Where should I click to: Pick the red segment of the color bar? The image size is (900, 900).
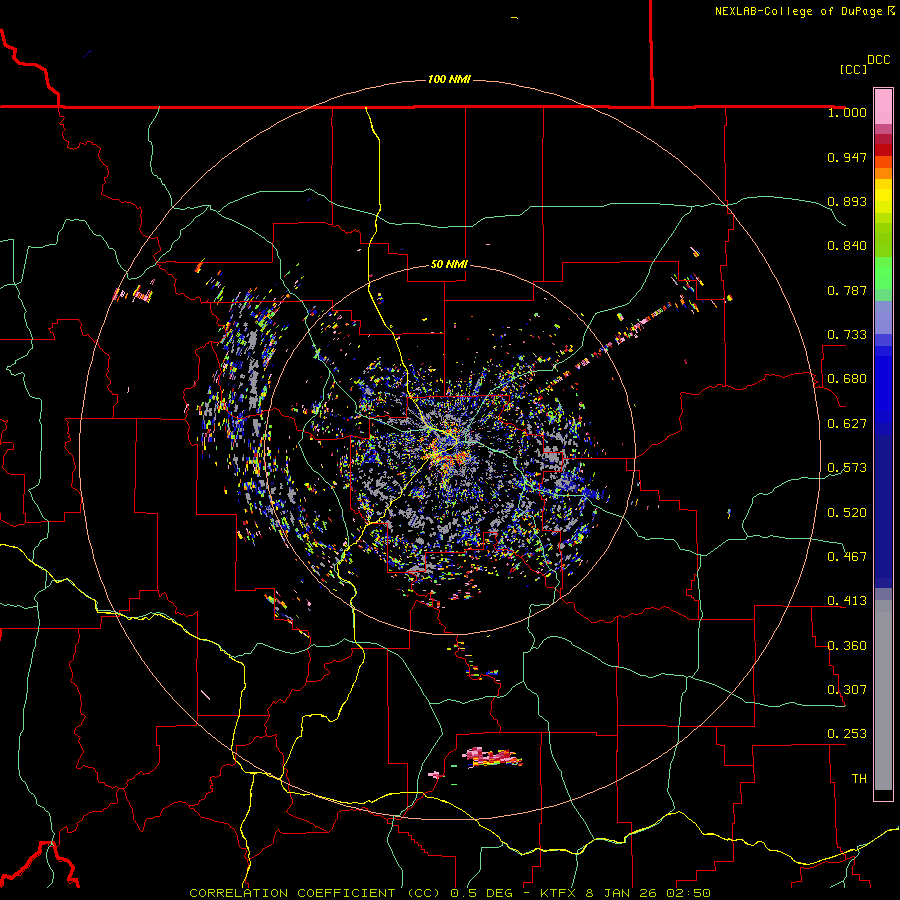point(883,149)
